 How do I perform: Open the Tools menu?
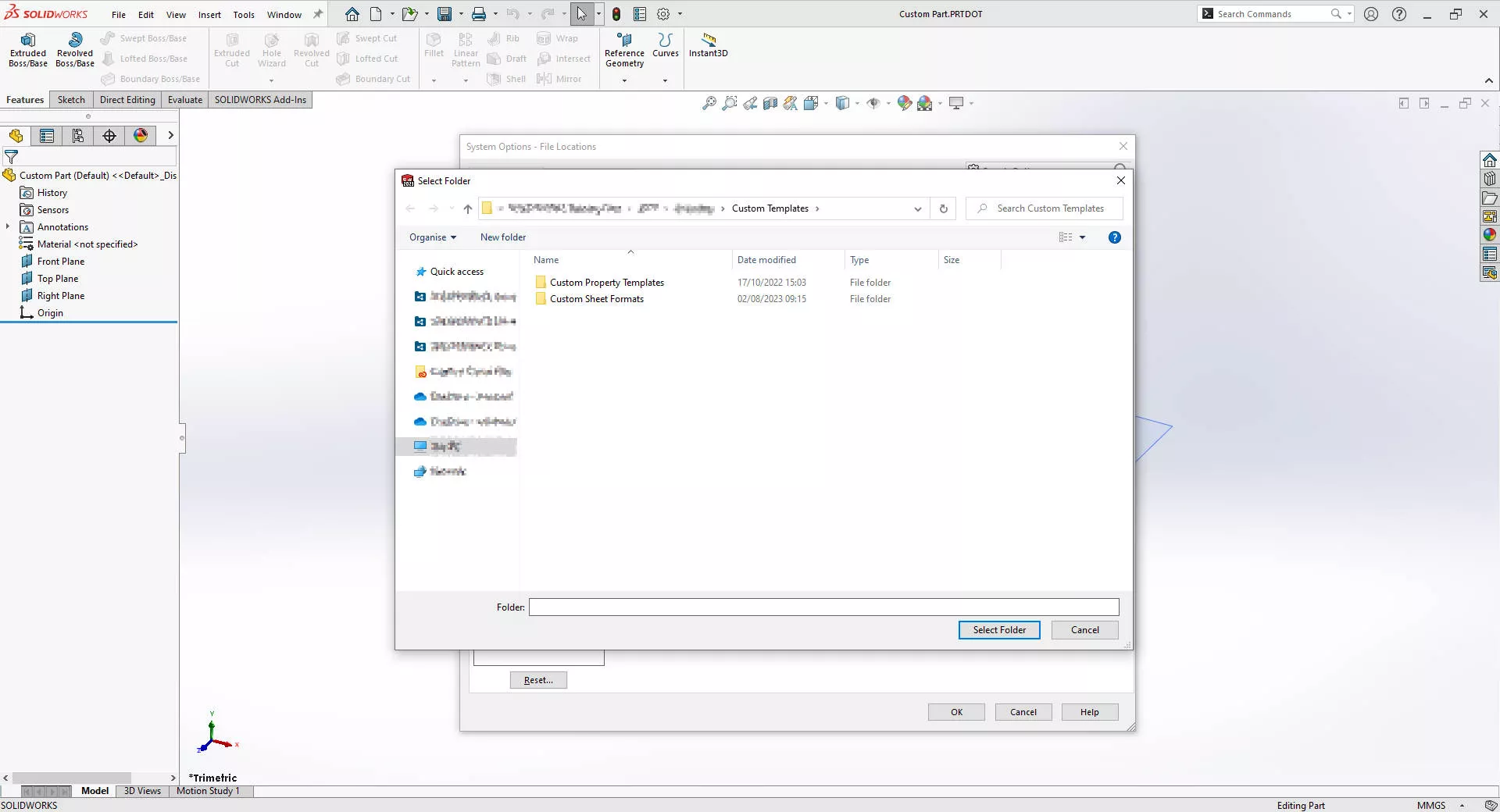pyautogui.click(x=244, y=14)
